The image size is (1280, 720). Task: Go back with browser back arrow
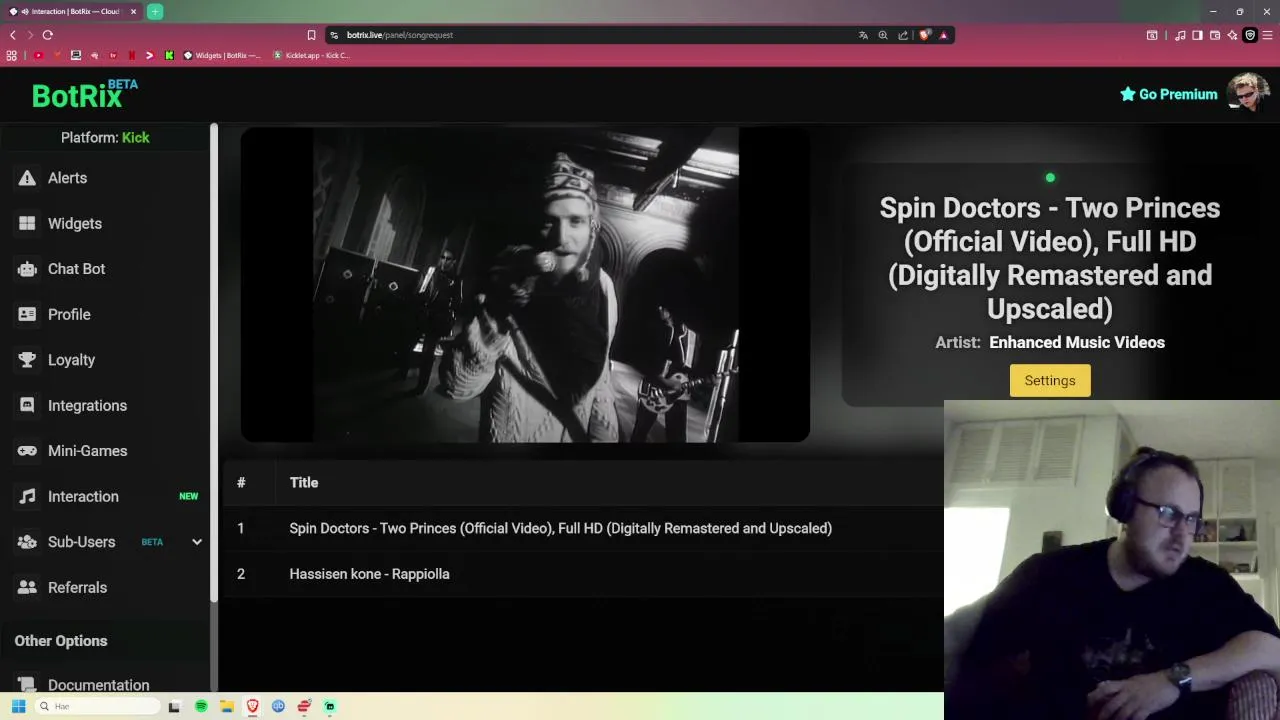coord(13,35)
